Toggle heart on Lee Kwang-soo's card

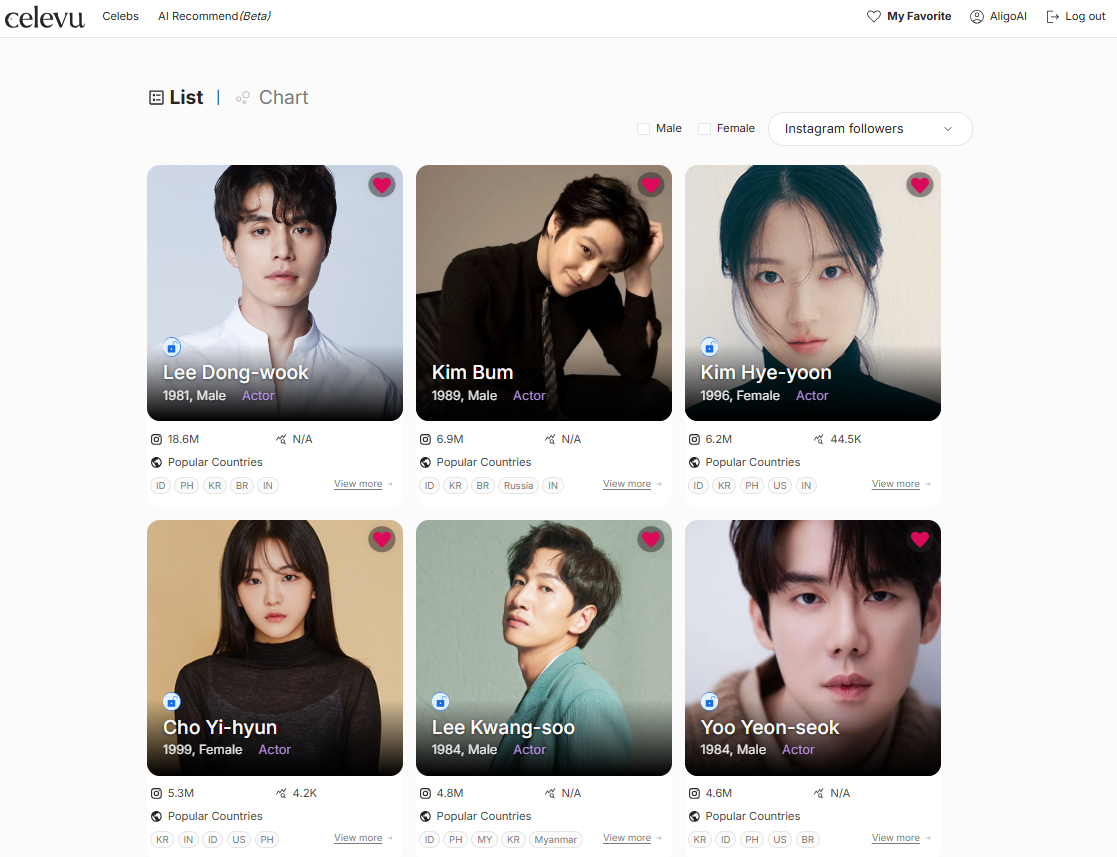coord(650,539)
